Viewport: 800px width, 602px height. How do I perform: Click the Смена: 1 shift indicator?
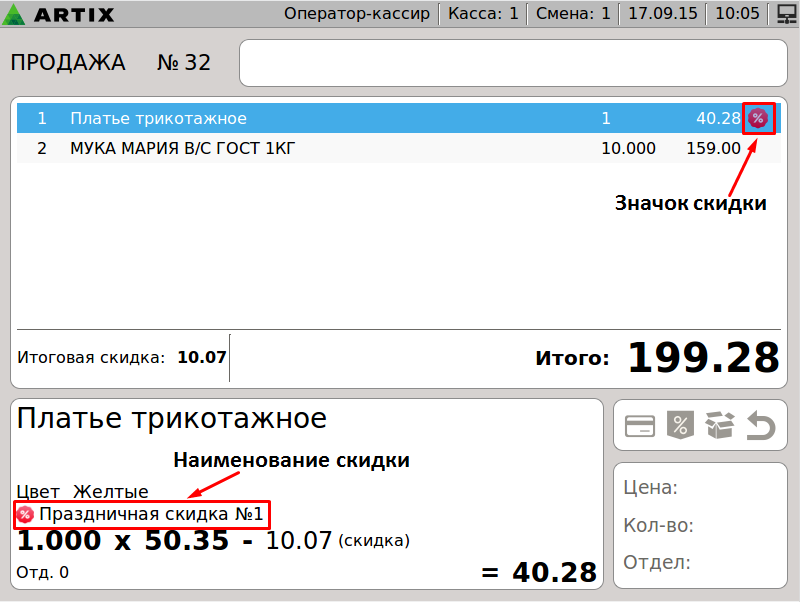click(x=573, y=14)
